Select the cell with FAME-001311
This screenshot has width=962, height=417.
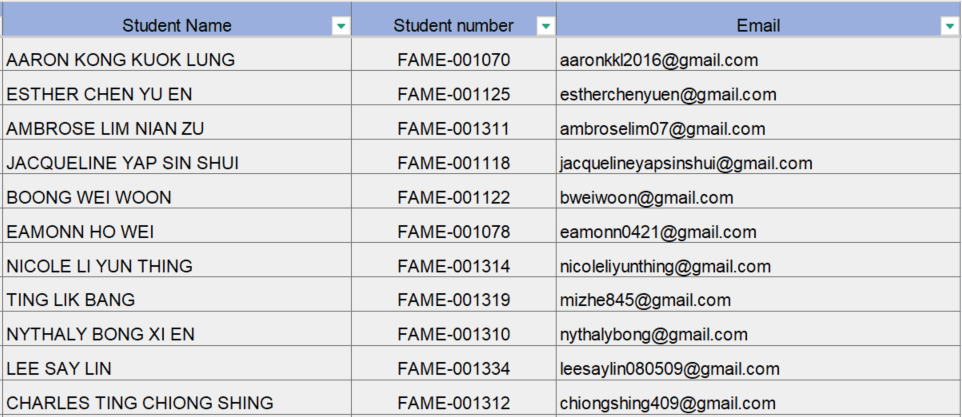point(453,129)
